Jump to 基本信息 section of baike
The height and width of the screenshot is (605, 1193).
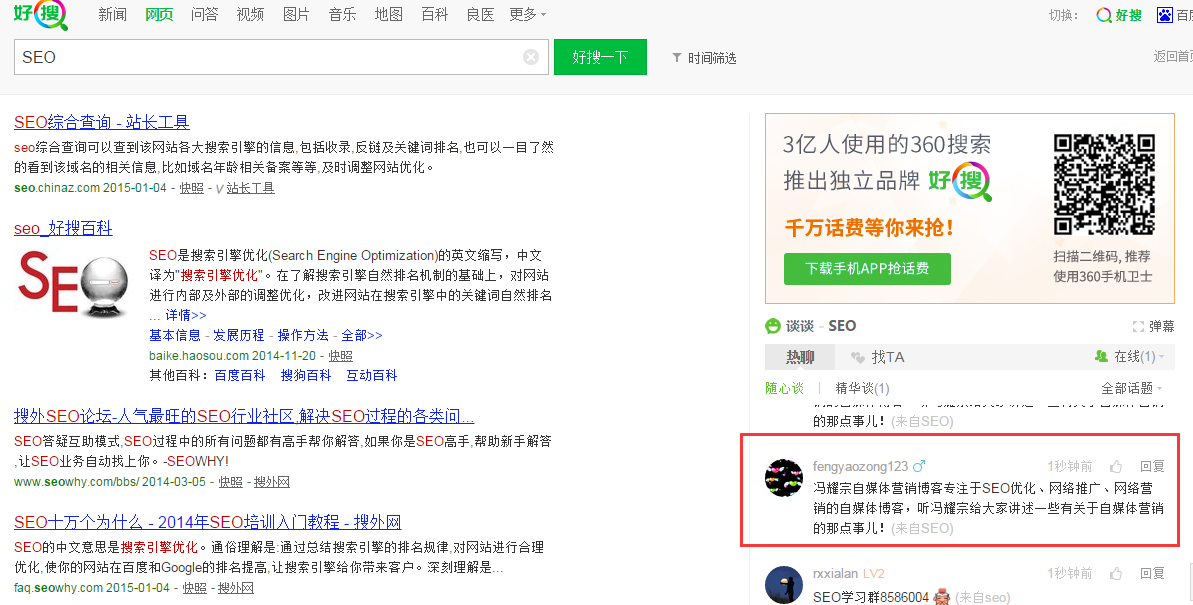175,335
